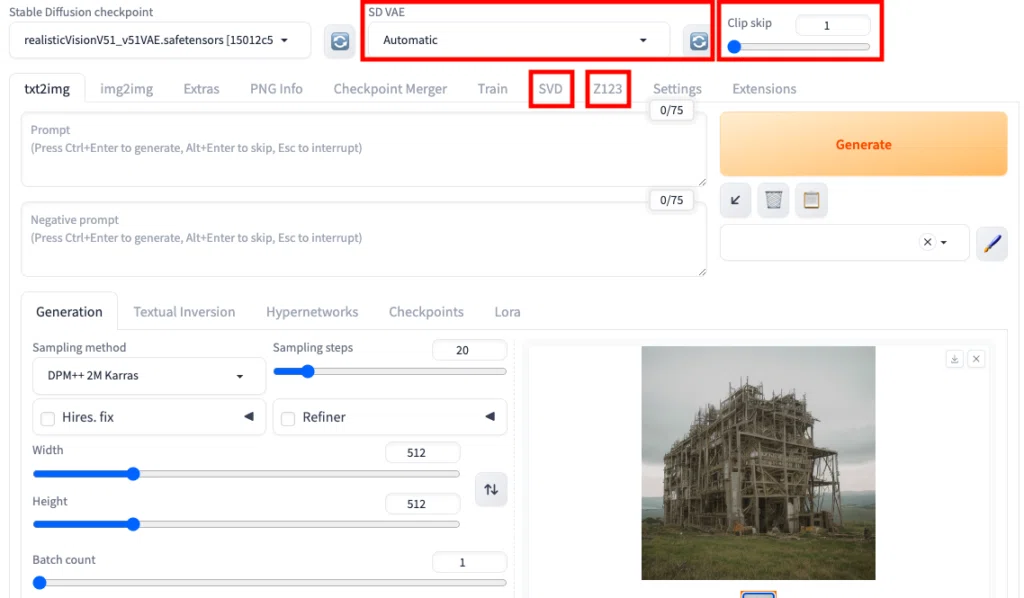The image size is (1024, 598).
Task: Close the generated image preview
Action: point(976,359)
